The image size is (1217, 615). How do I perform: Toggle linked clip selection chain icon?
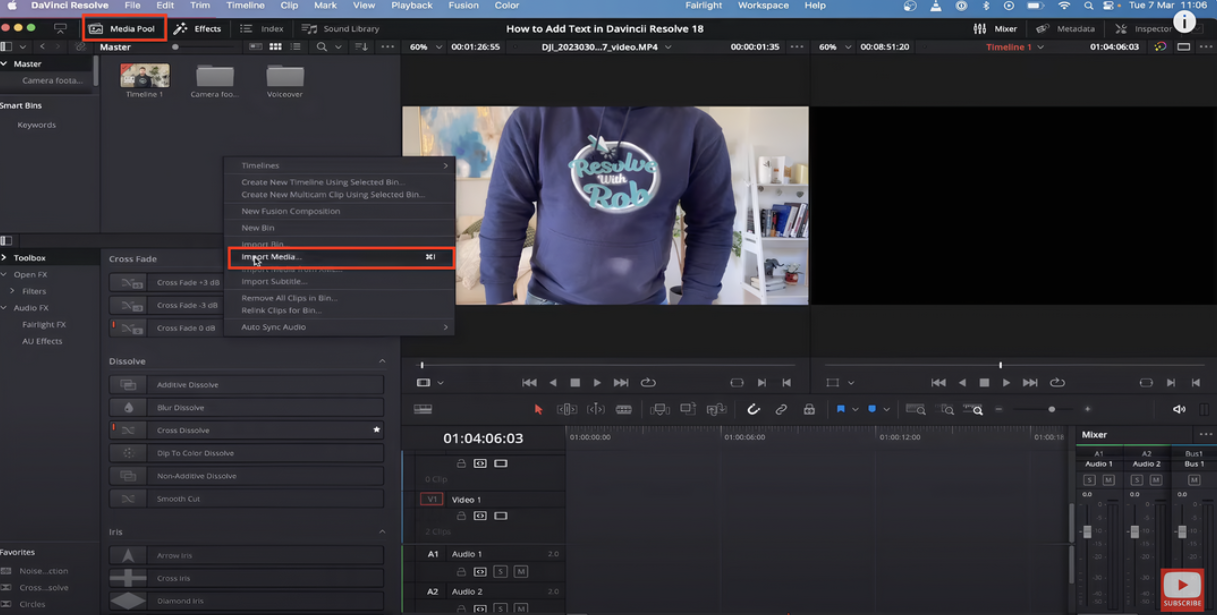pos(781,409)
